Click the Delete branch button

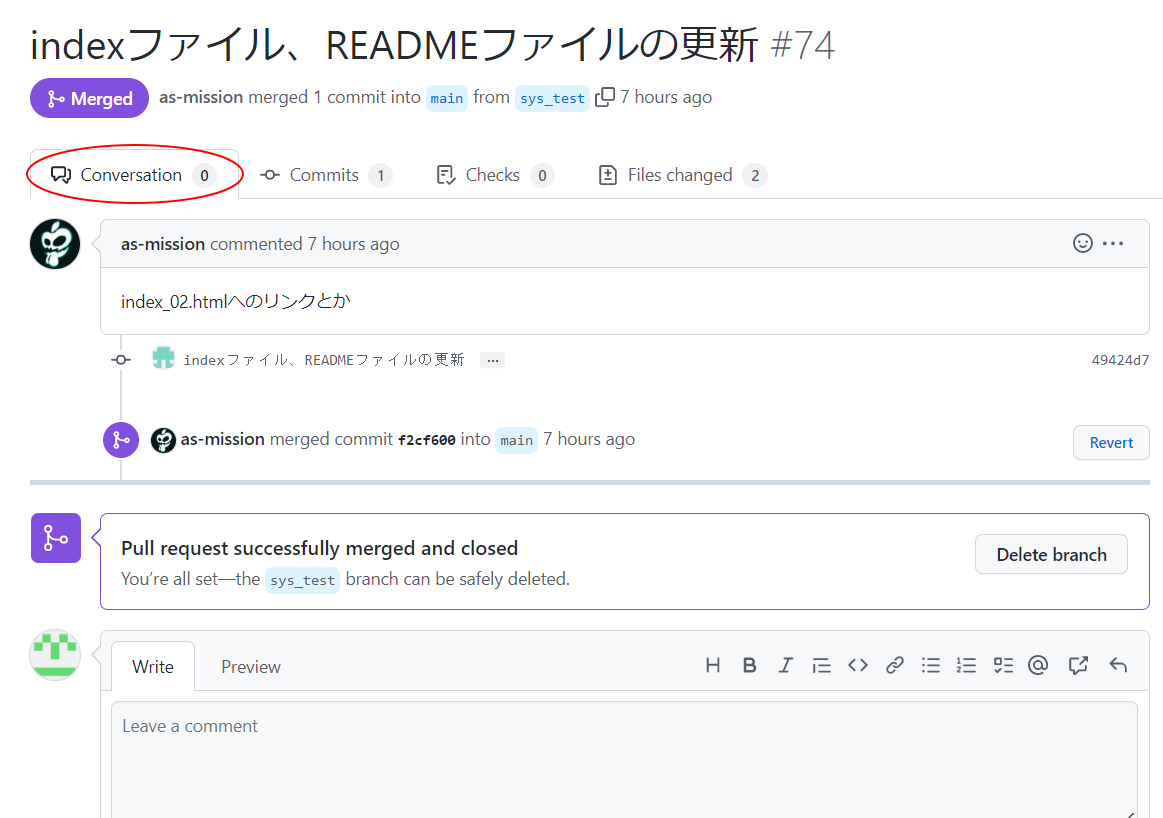(1051, 555)
